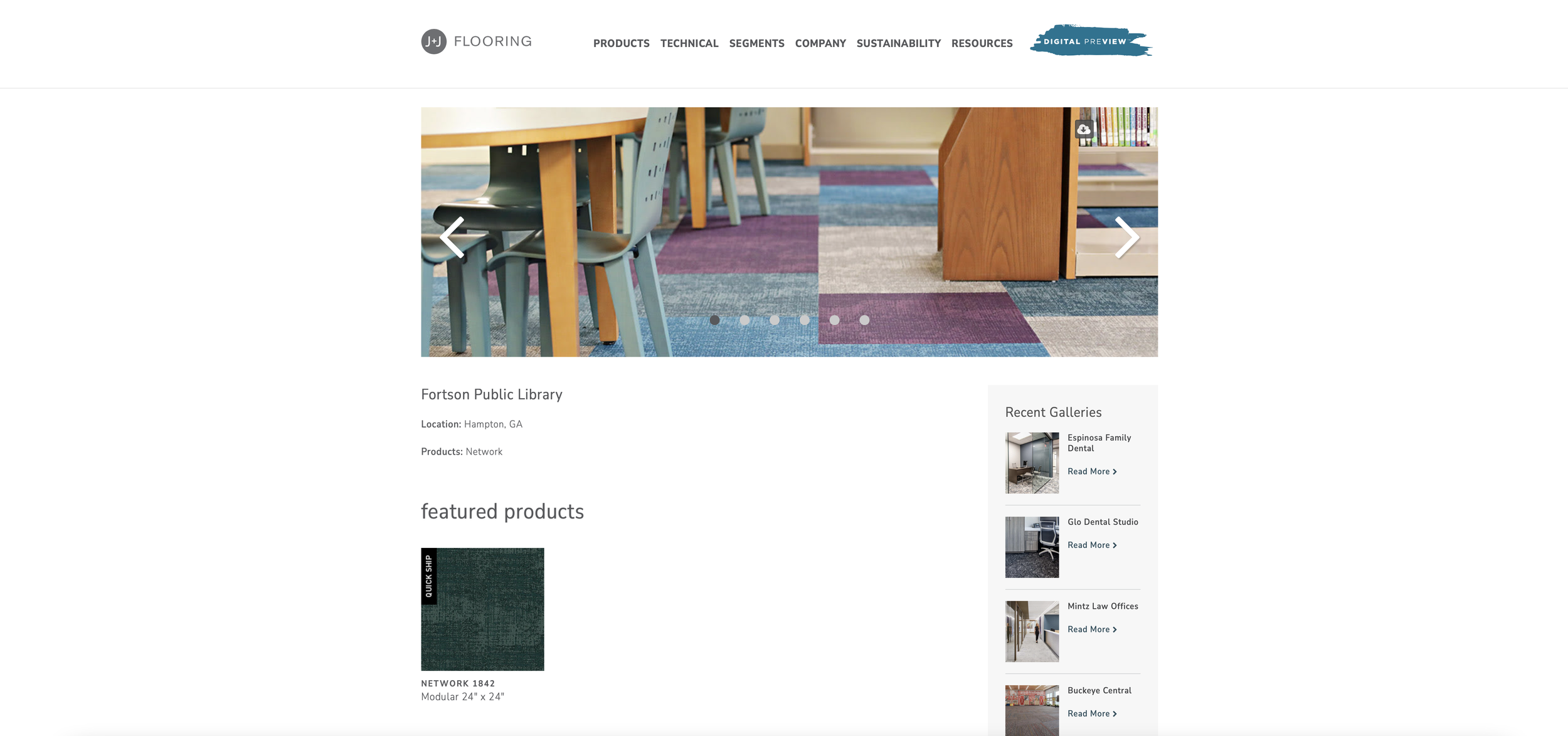Download image using the cloud icon
This screenshot has height=736, width=1568.
pos(1084,129)
